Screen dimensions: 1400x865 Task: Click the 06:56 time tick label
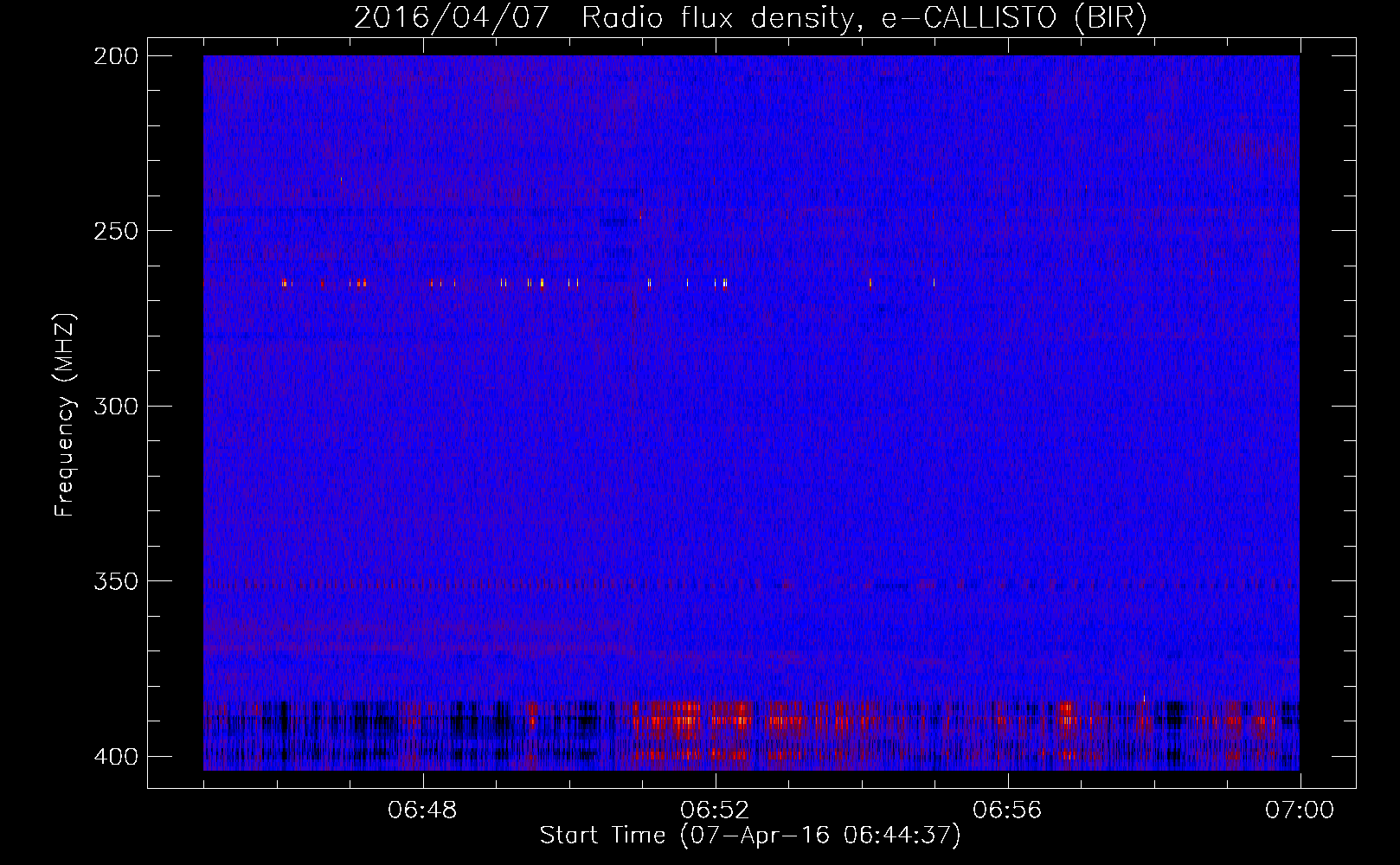tap(1007, 811)
